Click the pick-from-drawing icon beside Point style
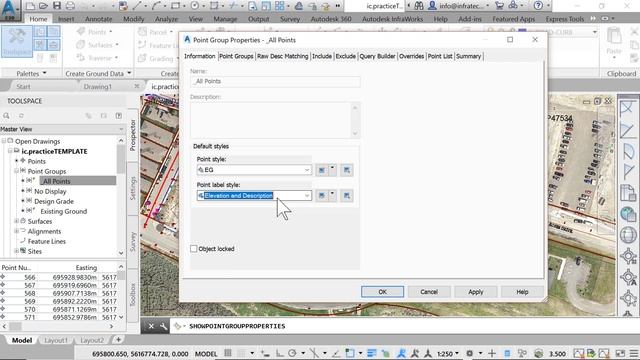The image size is (640, 360). [x=347, y=170]
